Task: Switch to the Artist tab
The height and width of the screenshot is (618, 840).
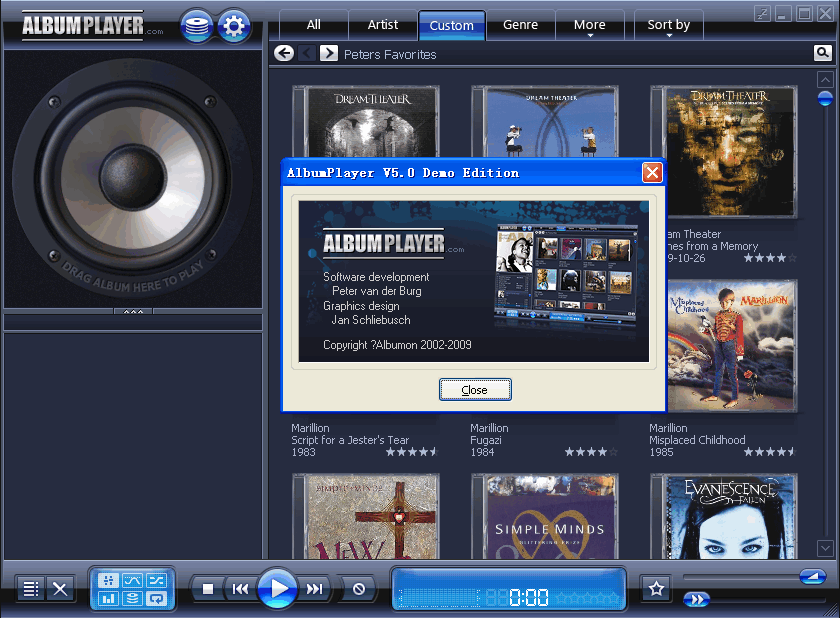Action: pyautogui.click(x=382, y=25)
